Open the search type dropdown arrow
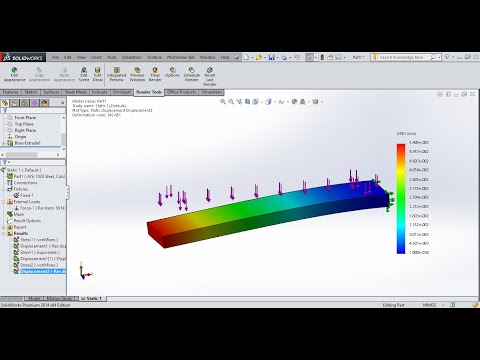The width and height of the screenshot is (480, 360). [440, 58]
